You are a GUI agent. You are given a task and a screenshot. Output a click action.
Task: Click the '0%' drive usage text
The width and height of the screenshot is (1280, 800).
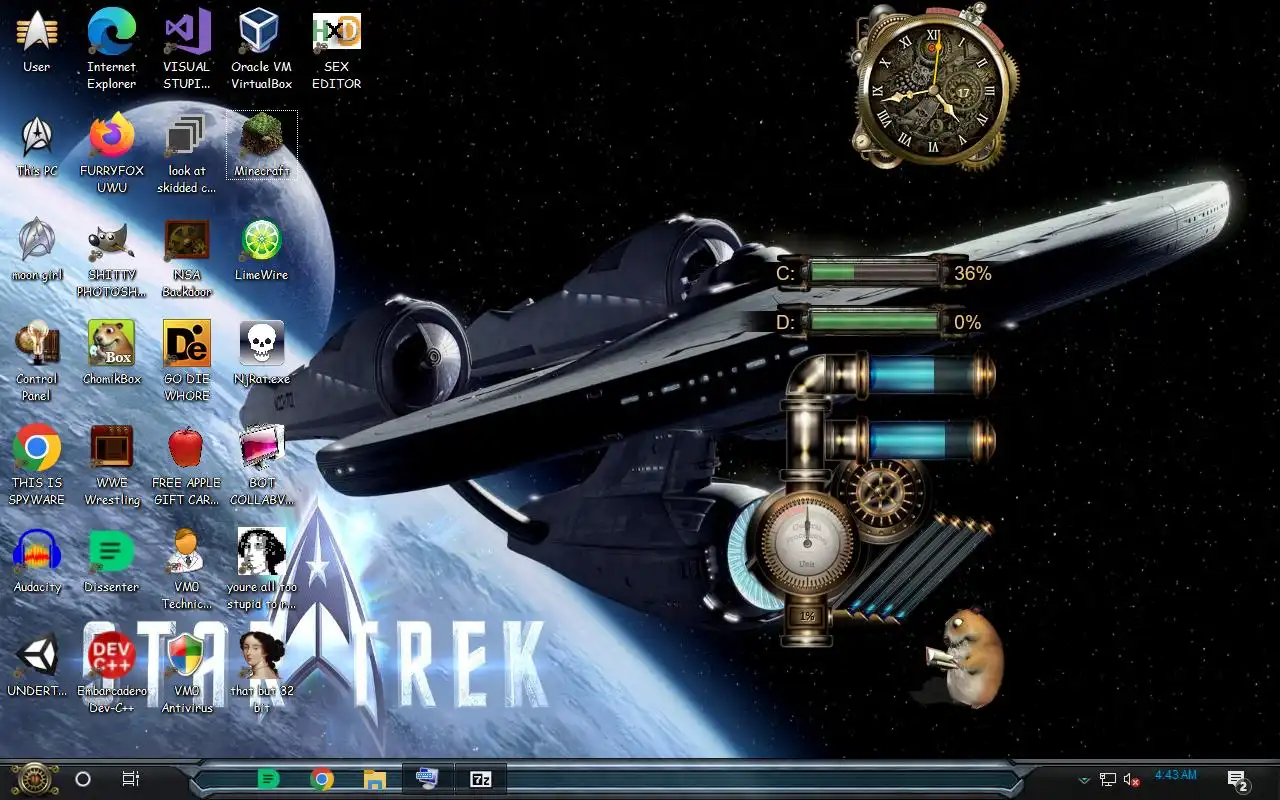(967, 323)
